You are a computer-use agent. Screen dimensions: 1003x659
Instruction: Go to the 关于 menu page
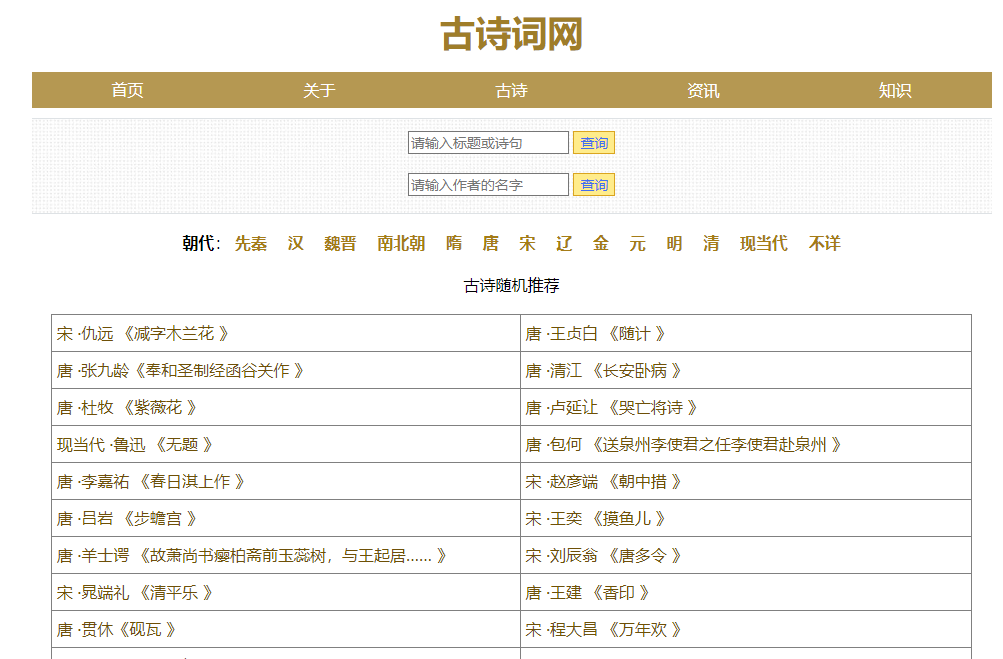319,91
